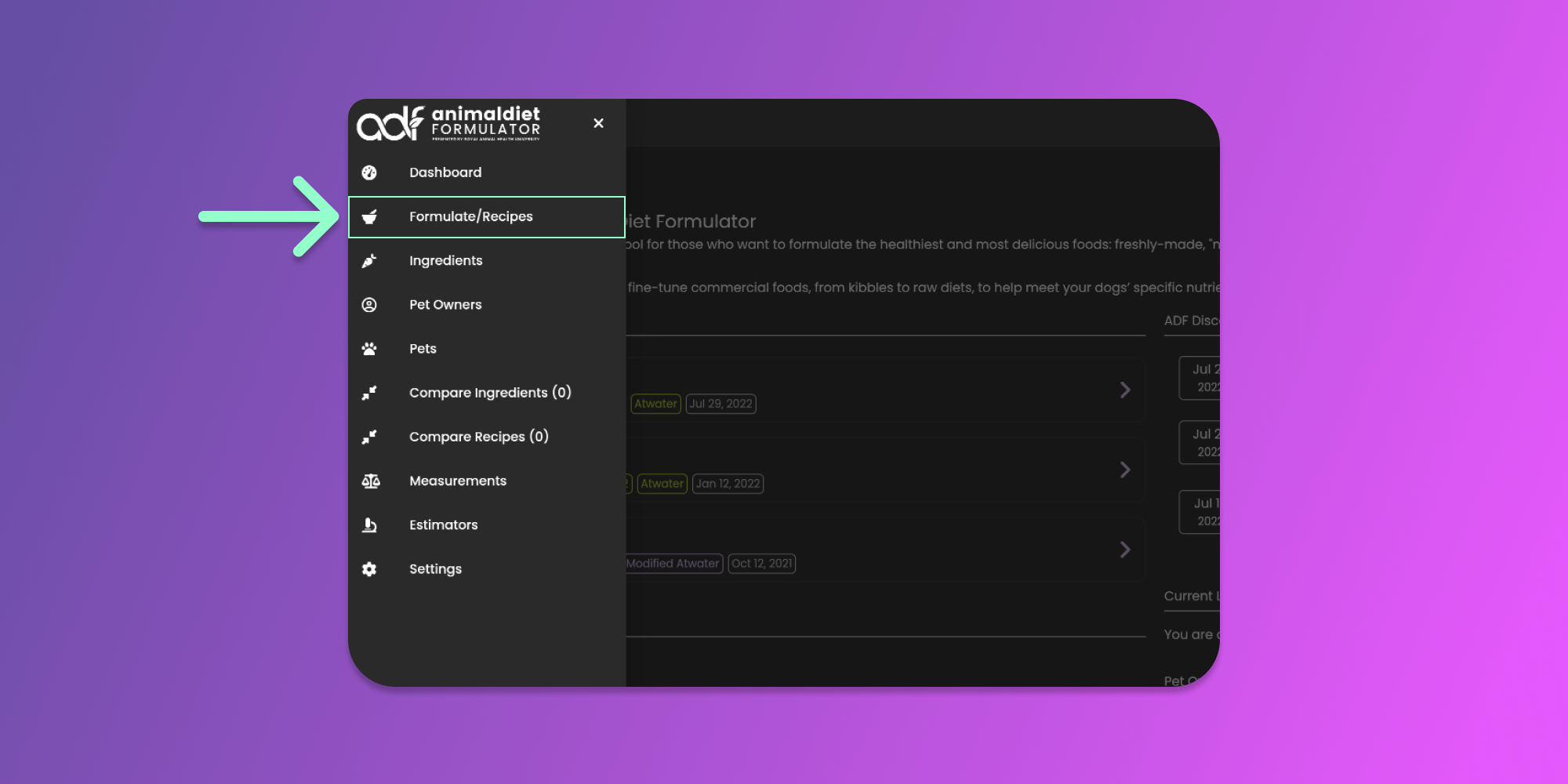Close the sidebar navigation menu

pos(598,123)
